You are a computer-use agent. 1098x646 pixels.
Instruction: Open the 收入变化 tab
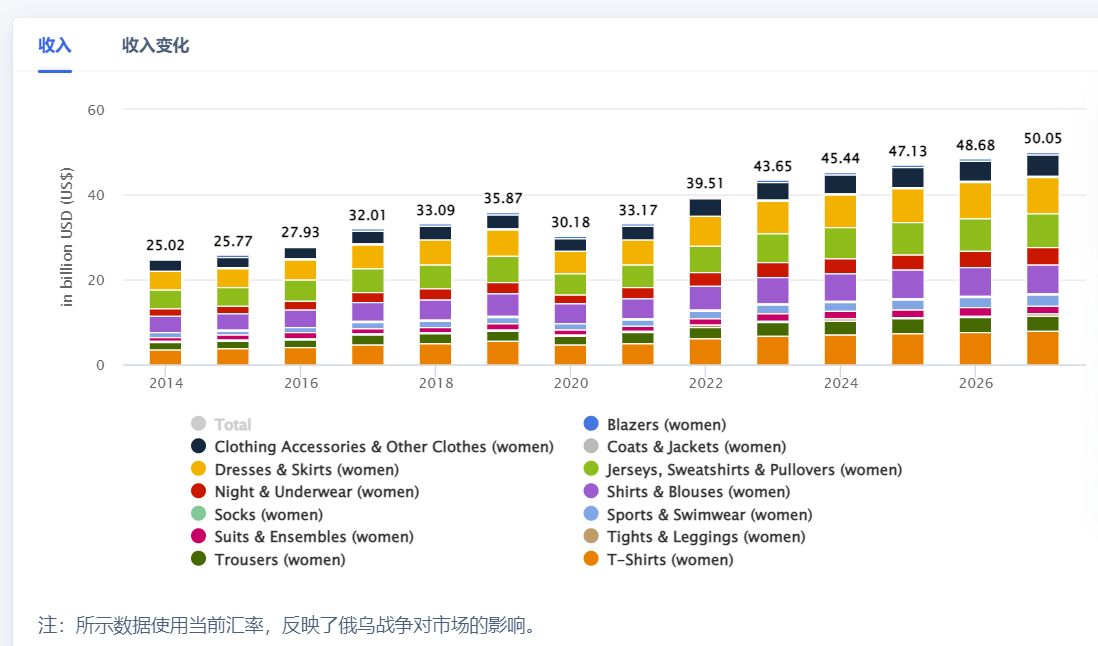click(155, 45)
